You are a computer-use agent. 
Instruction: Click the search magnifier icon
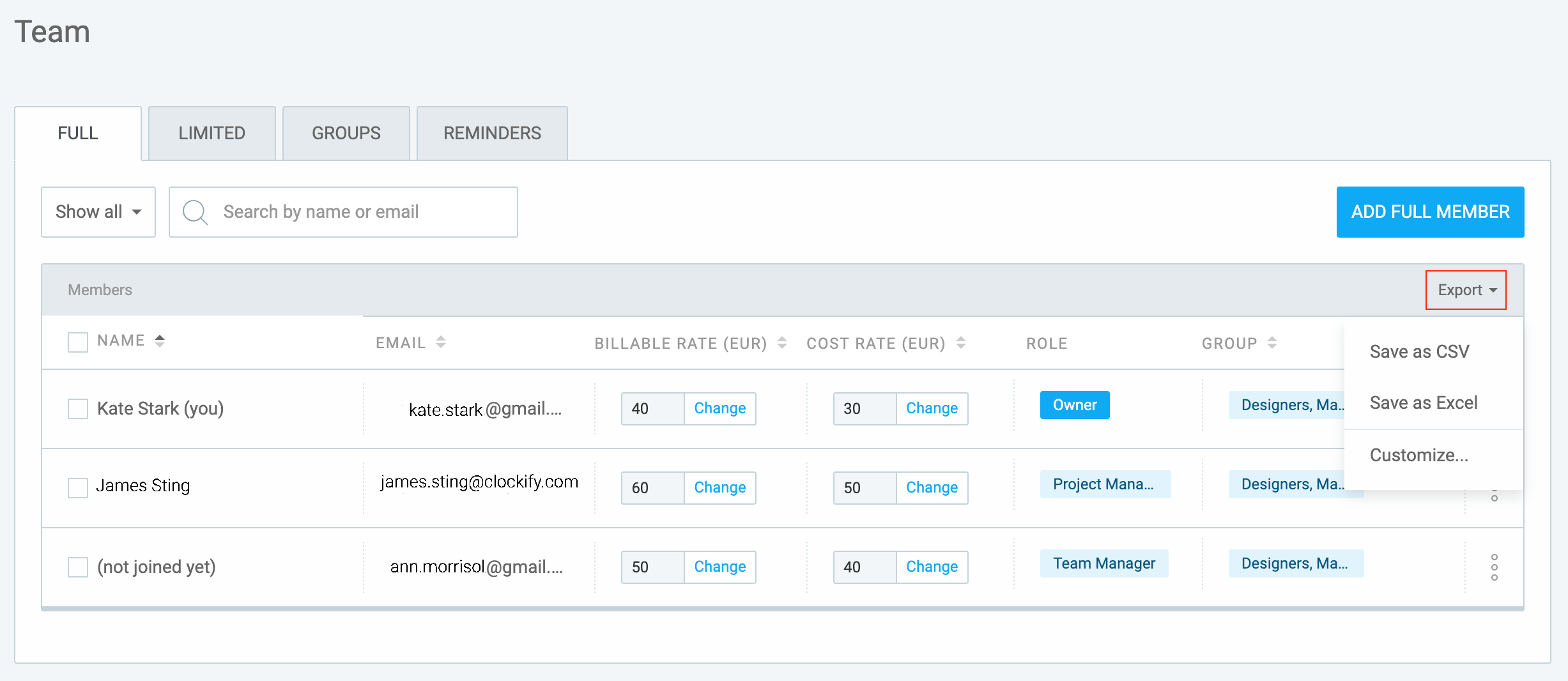[x=195, y=211]
